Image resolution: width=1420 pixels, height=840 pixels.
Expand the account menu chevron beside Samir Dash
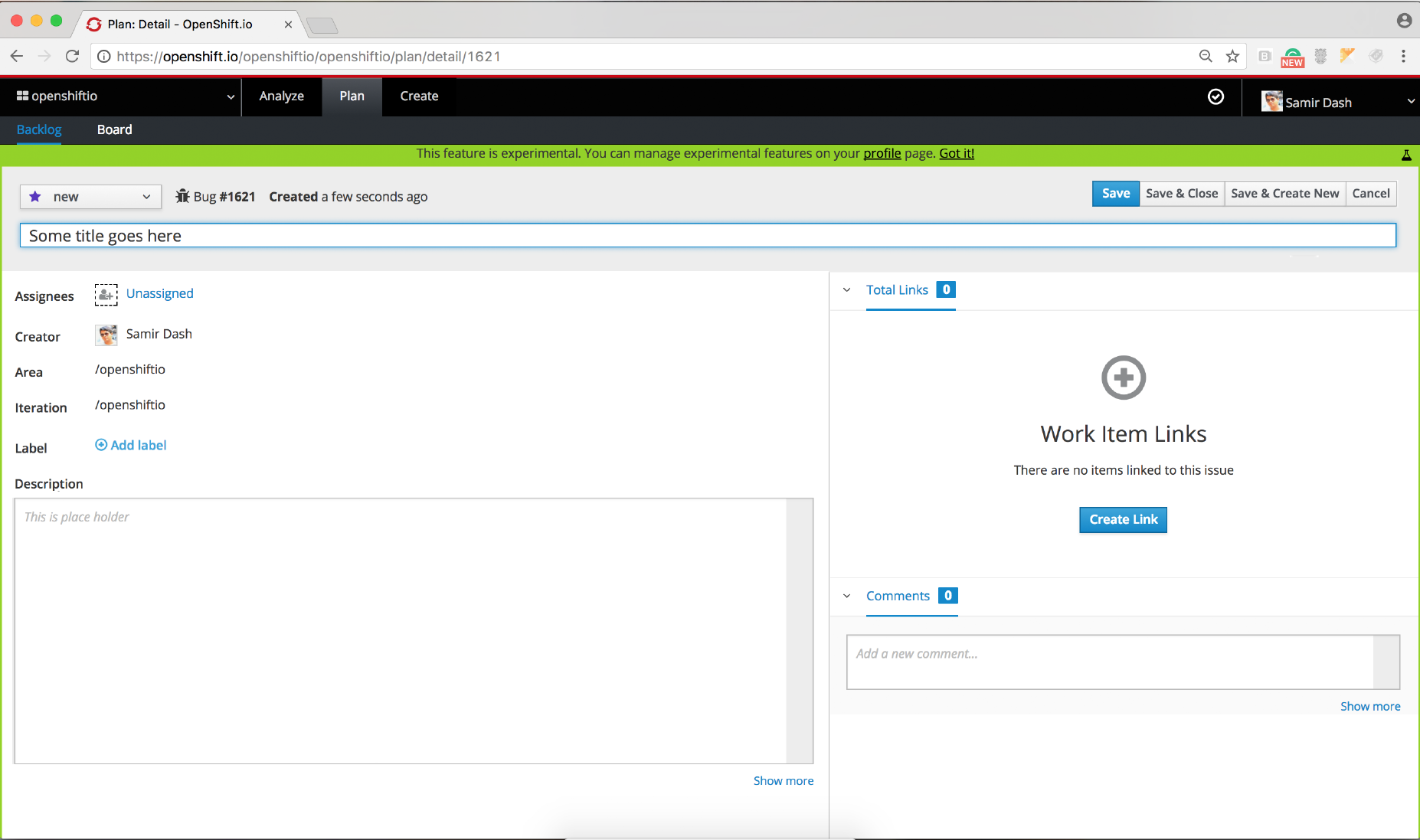pos(1412,100)
